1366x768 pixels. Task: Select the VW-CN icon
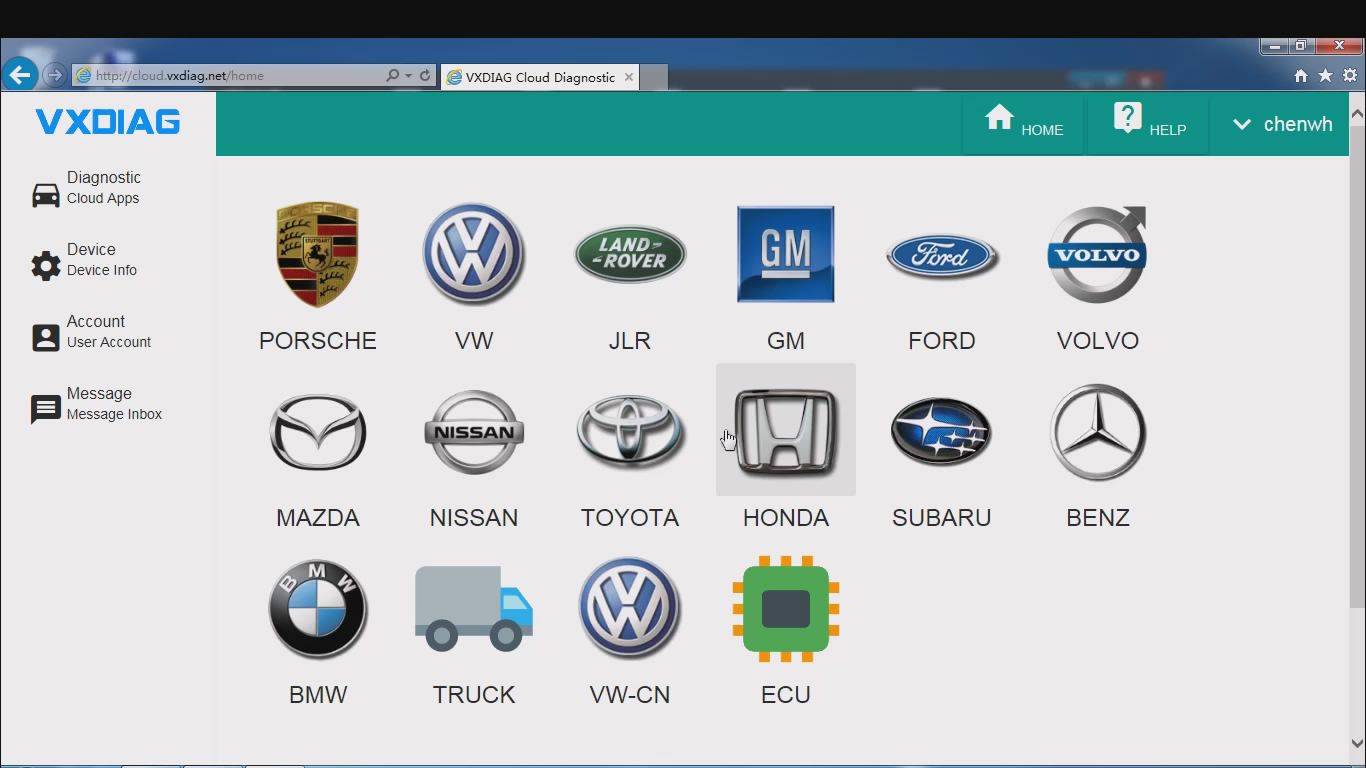[x=629, y=608]
